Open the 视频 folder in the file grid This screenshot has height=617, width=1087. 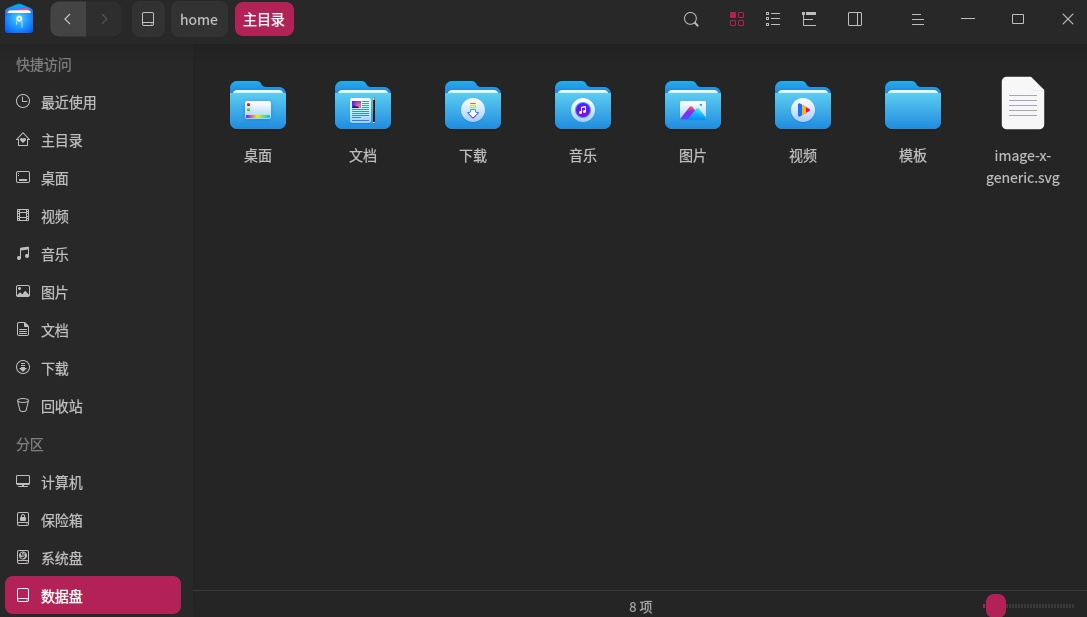[x=803, y=105]
